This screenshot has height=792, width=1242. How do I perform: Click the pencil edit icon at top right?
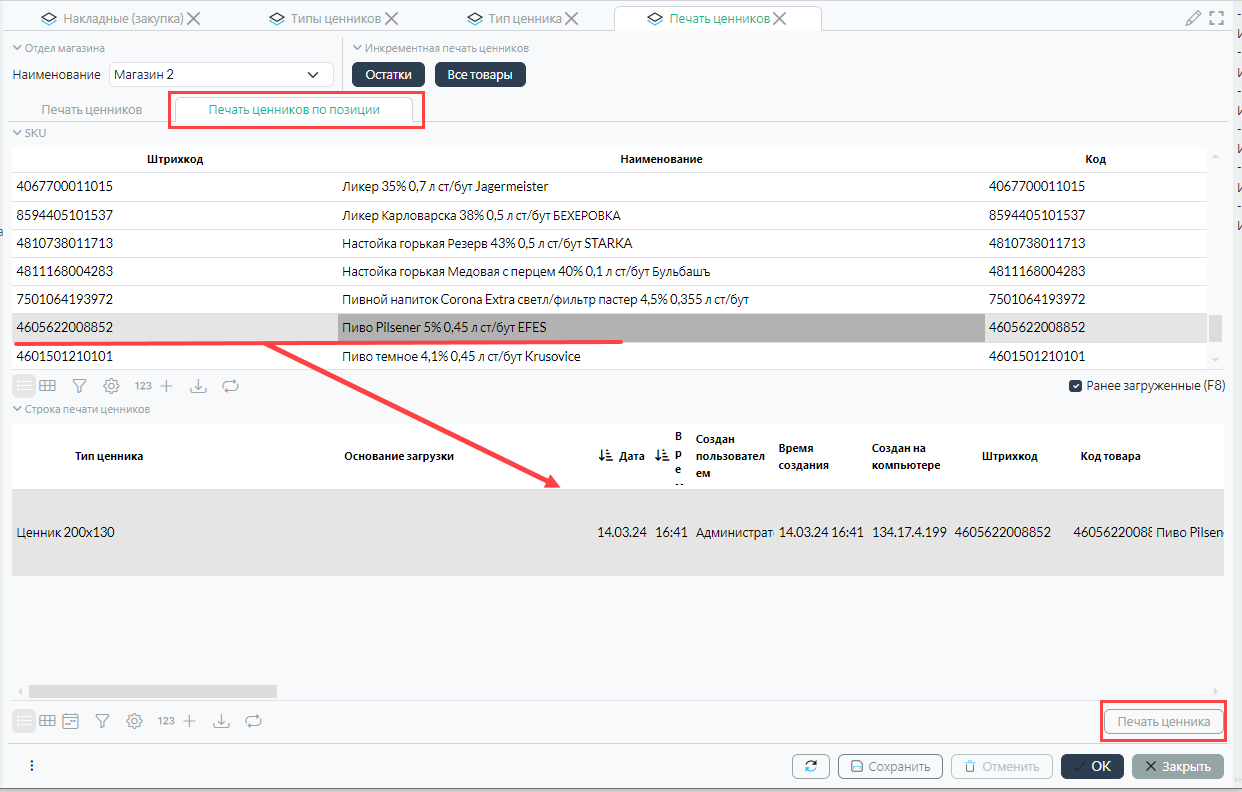1192,18
